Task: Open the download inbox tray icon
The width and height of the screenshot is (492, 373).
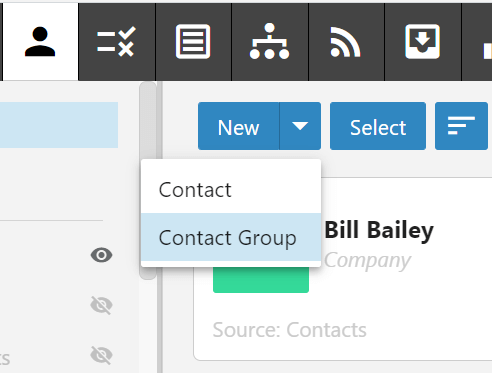Action: (422, 42)
